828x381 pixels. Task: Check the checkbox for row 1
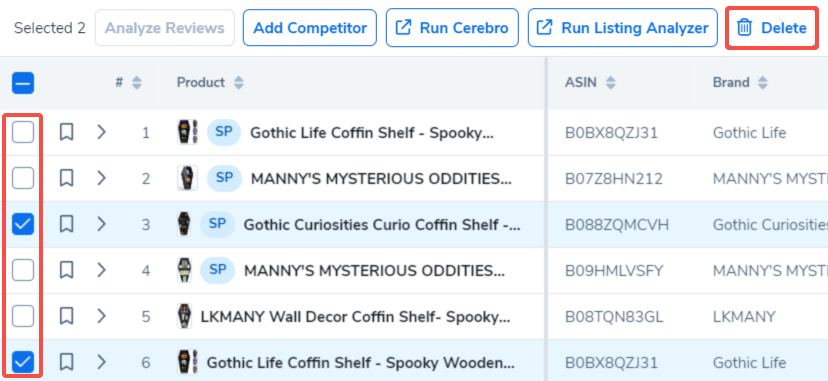(23, 132)
